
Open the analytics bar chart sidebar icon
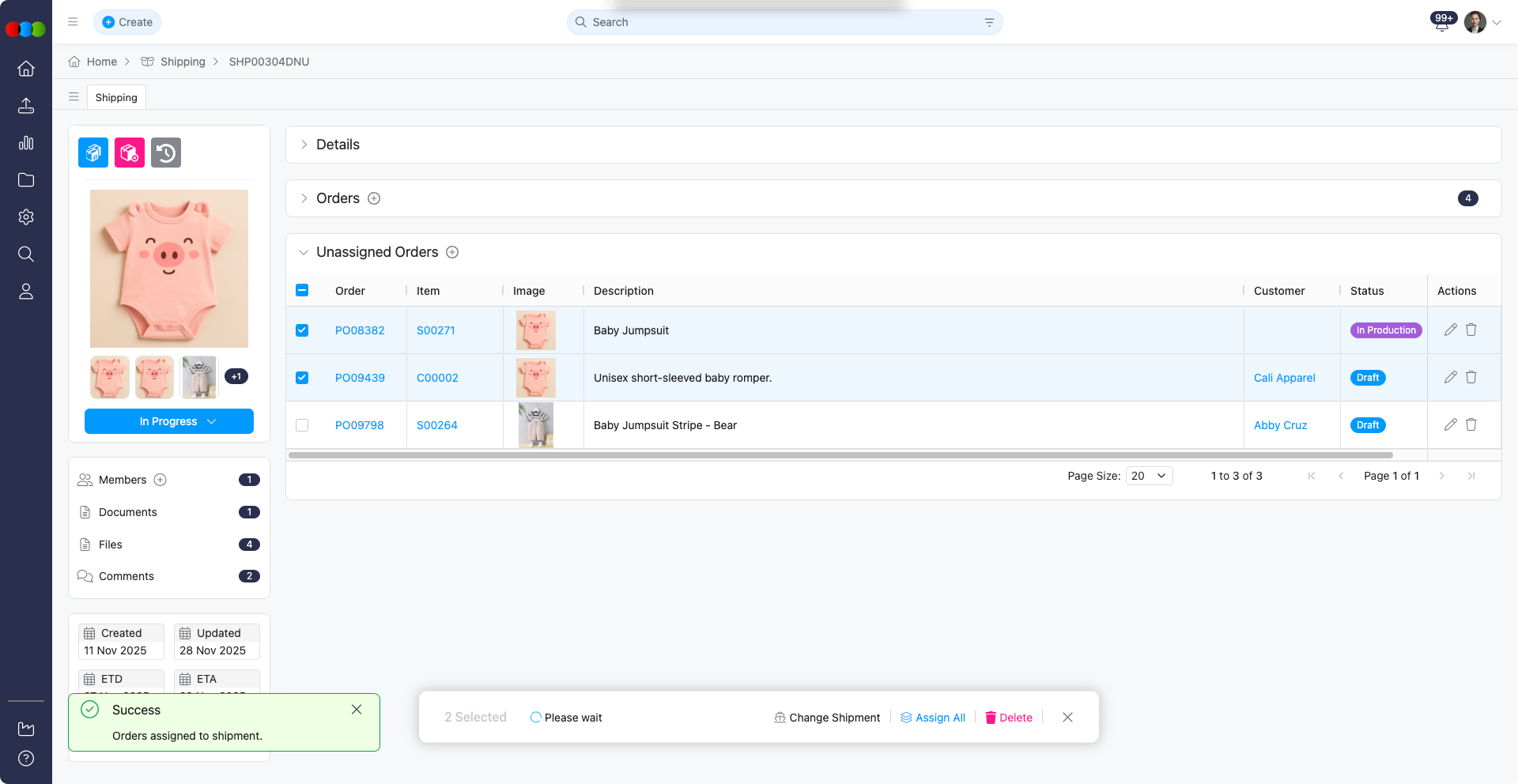26,143
